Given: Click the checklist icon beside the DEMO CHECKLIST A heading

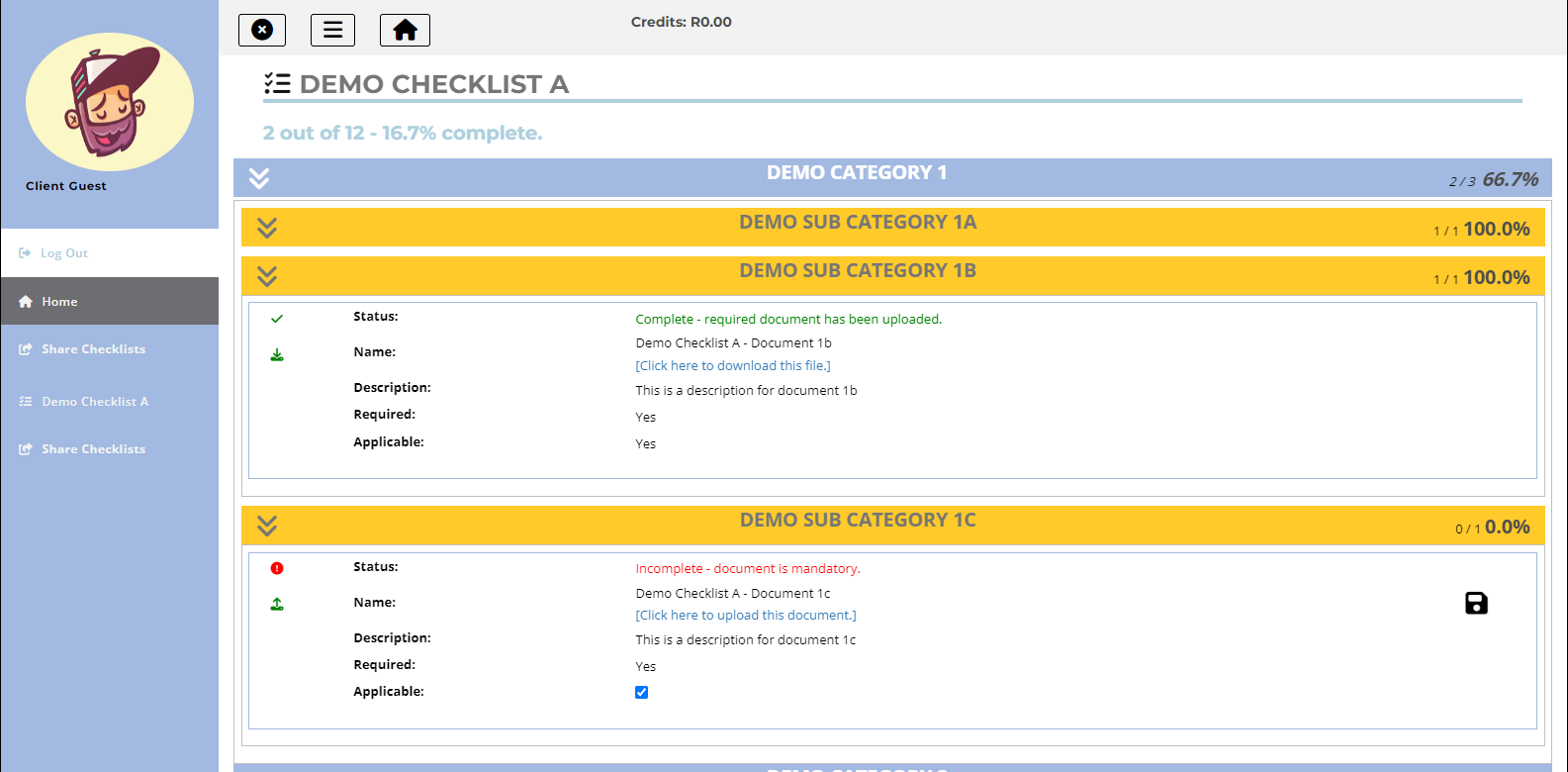Looking at the screenshot, I should [x=277, y=84].
